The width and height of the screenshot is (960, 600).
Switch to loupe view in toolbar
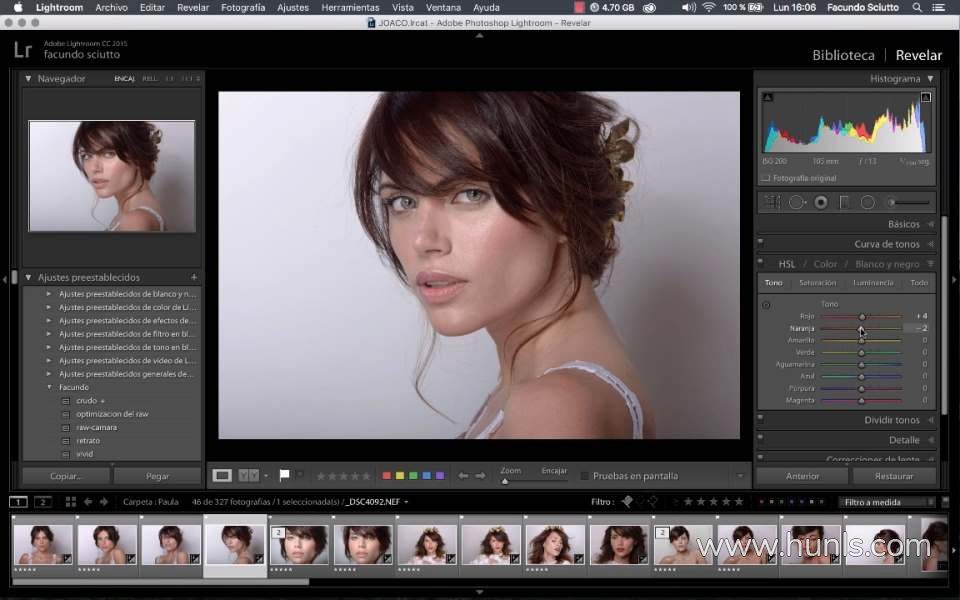pyautogui.click(x=222, y=476)
